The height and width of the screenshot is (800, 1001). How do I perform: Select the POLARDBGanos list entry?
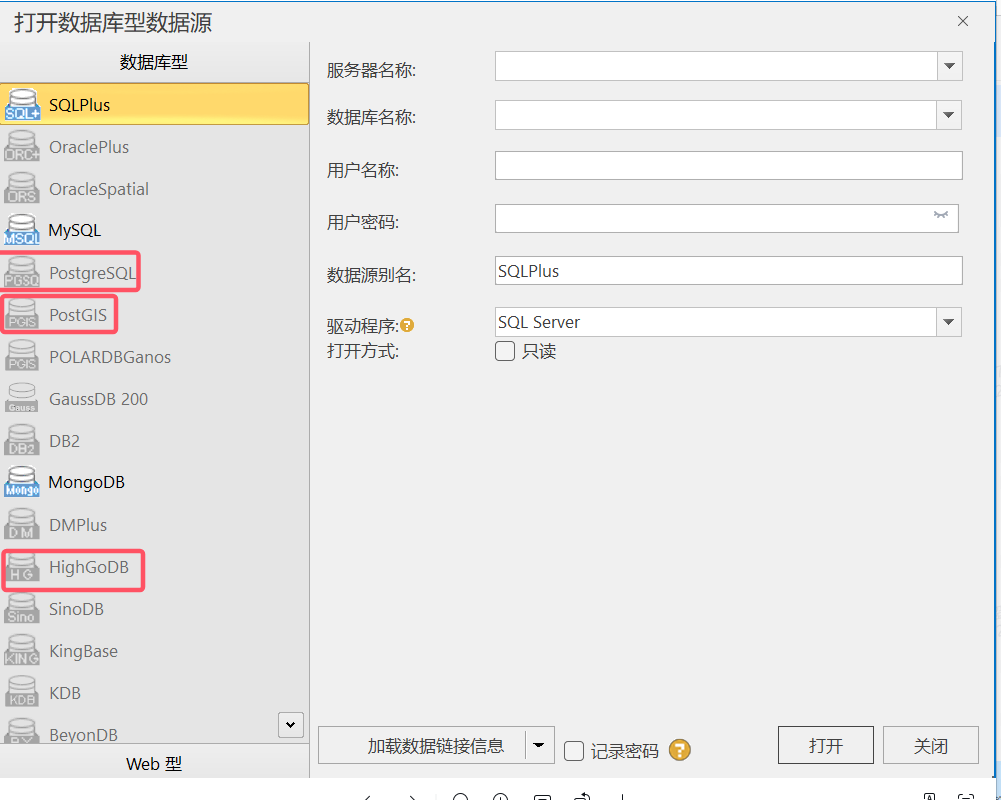coord(154,357)
